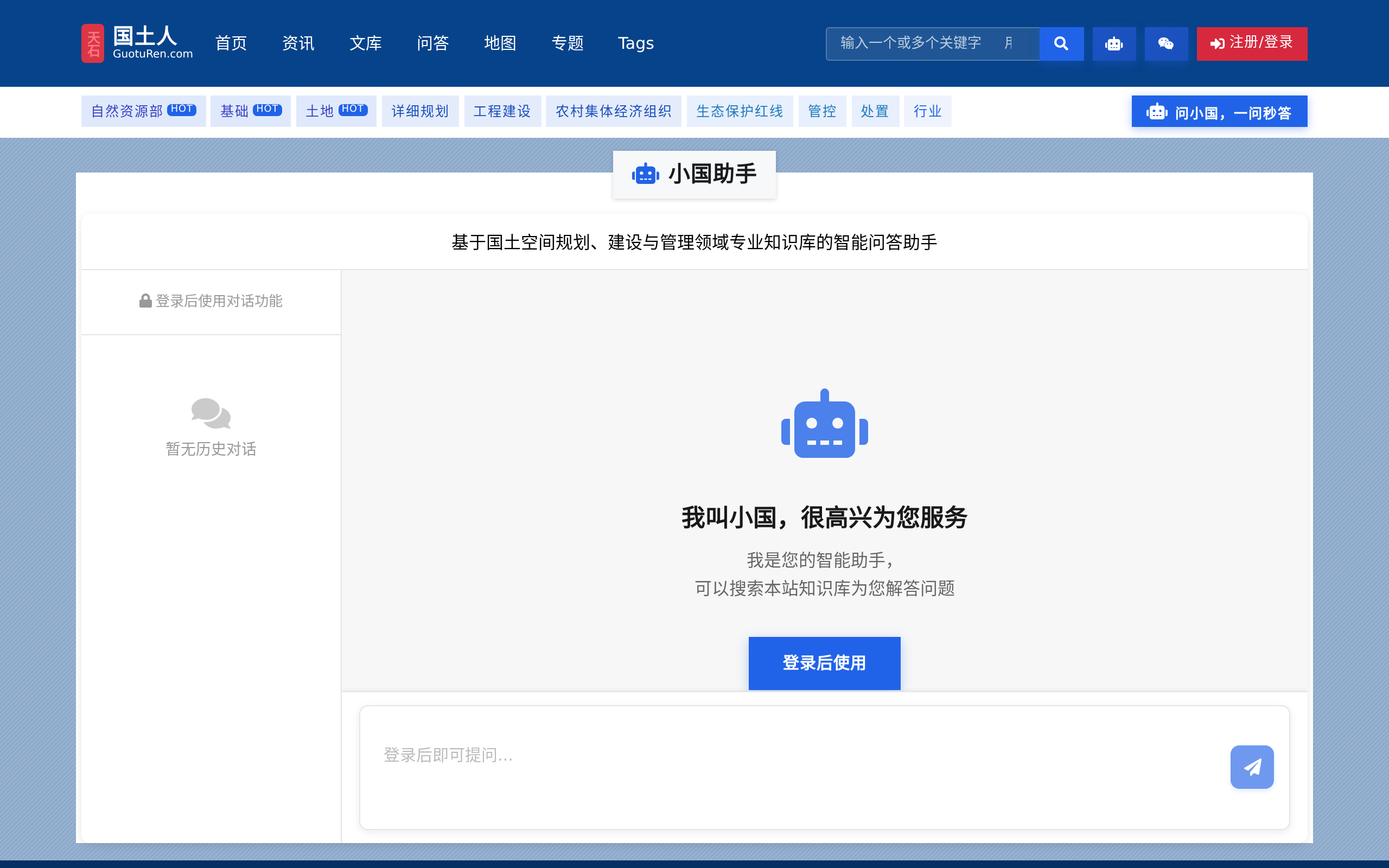Image resolution: width=1389 pixels, height=868 pixels.
Task: Click the red 注册/登录 button
Action: click(x=1251, y=43)
